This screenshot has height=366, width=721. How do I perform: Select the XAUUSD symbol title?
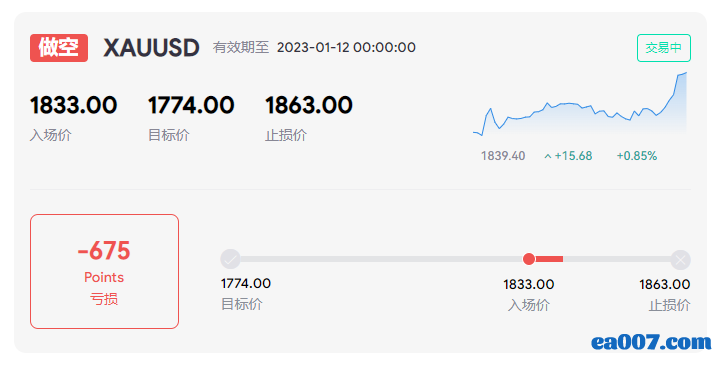click(151, 48)
